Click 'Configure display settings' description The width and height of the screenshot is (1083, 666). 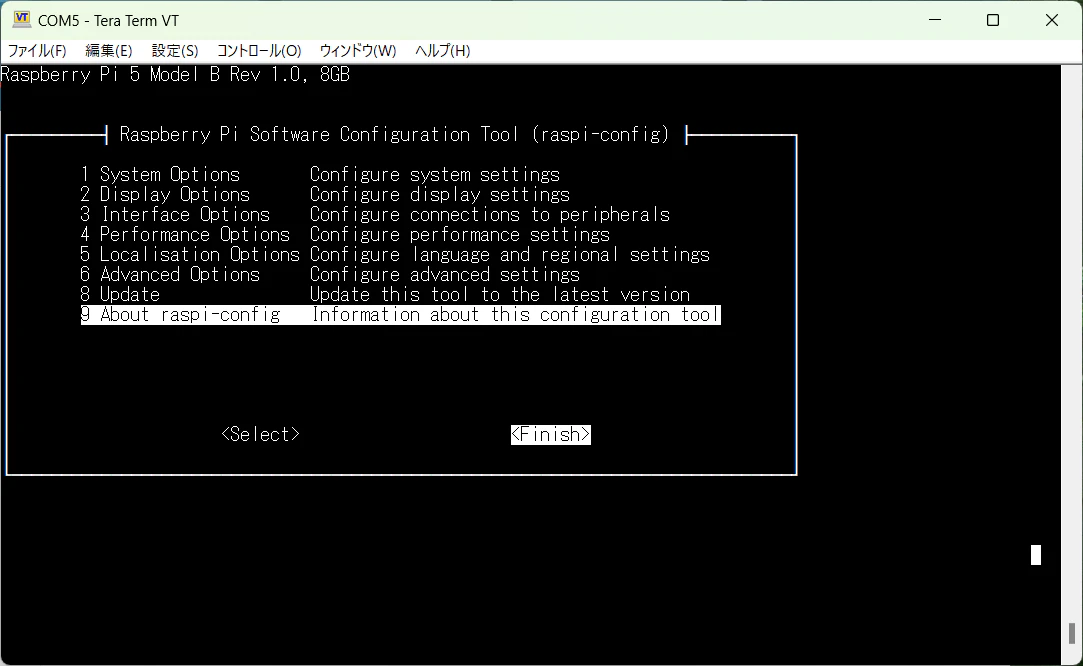point(439,194)
